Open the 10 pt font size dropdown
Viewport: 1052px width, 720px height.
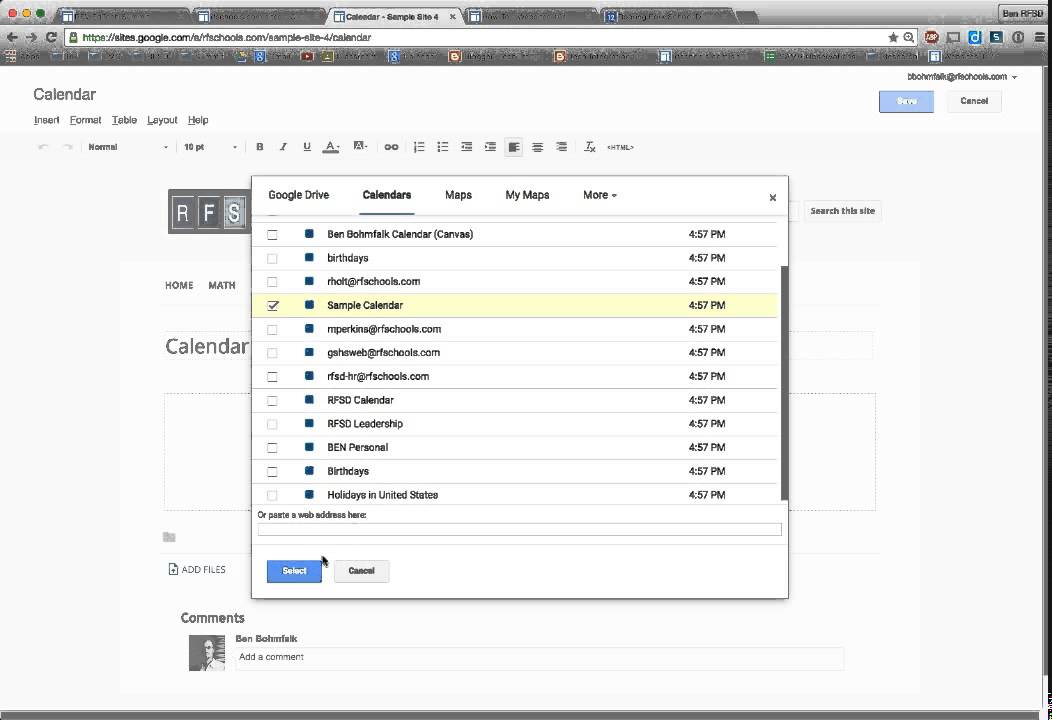pyautogui.click(x=210, y=147)
